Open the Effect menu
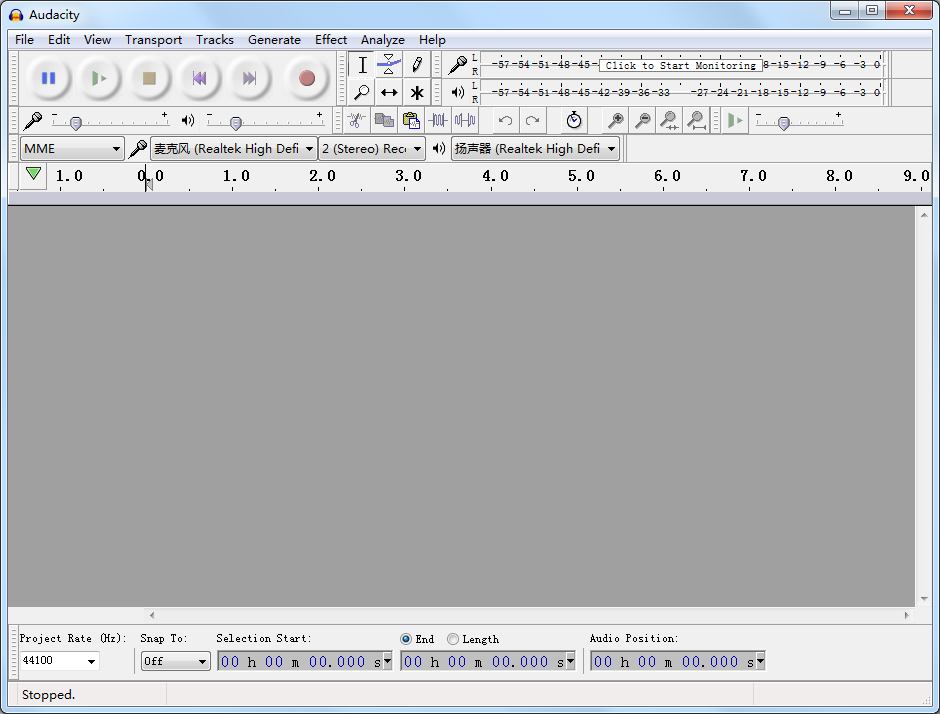This screenshot has width=940, height=714. click(x=331, y=40)
